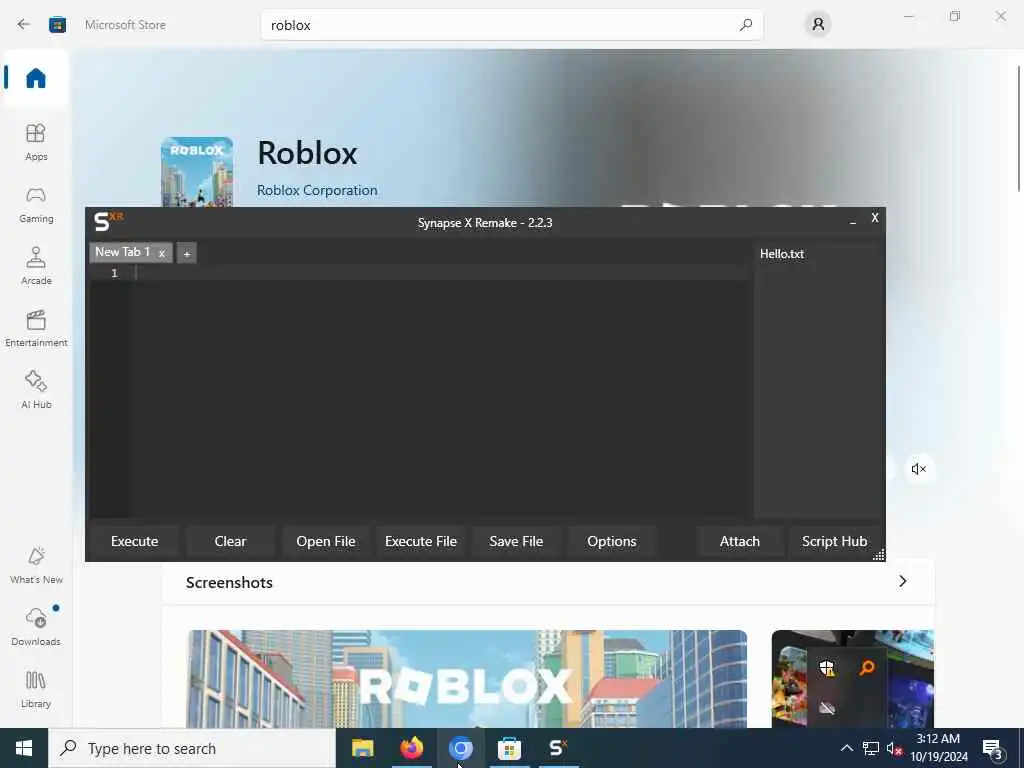Open File Explorer from taskbar
The image size is (1024, 768).
point(362,748)
